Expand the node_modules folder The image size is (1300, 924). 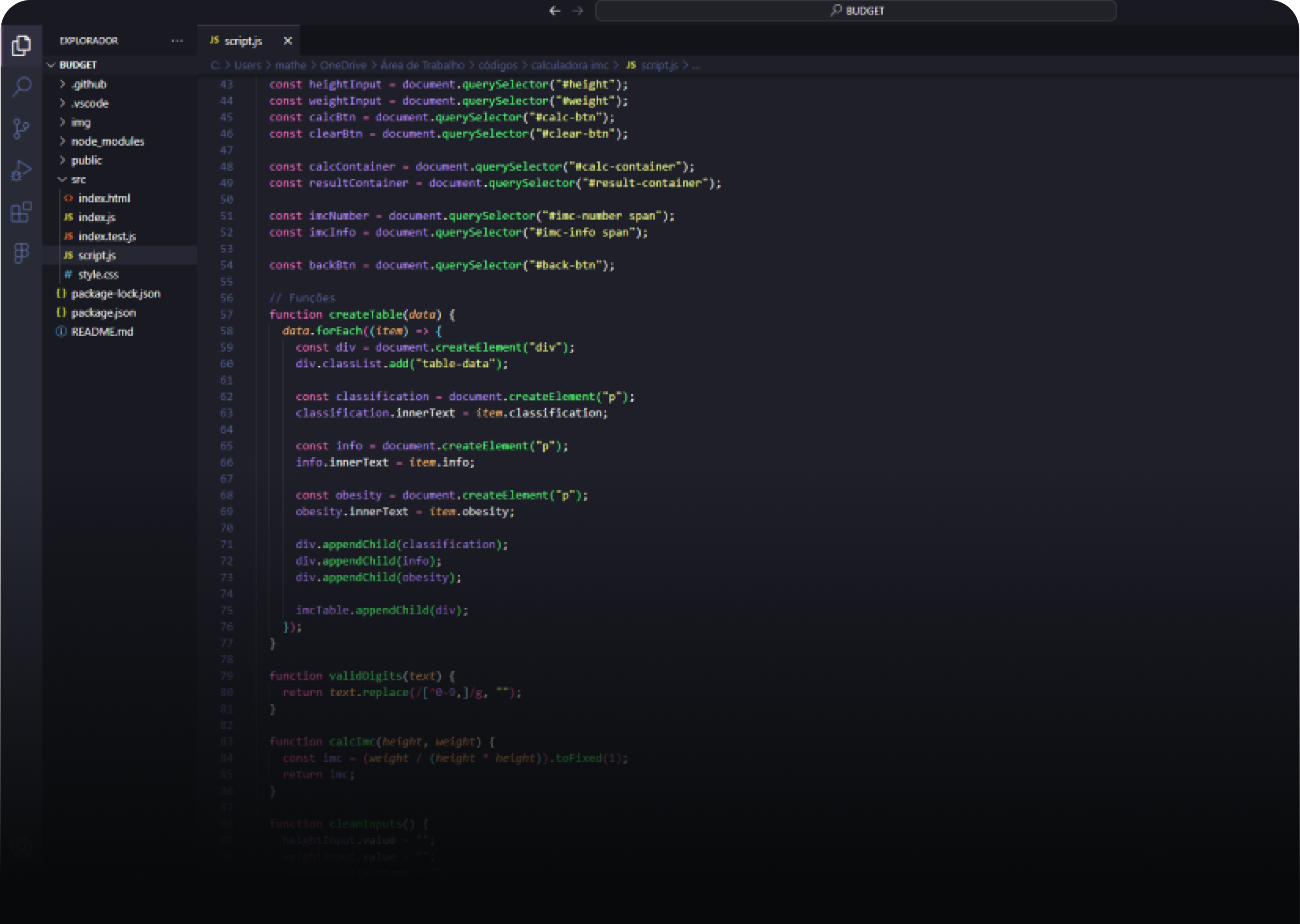[x=107, y=141]
